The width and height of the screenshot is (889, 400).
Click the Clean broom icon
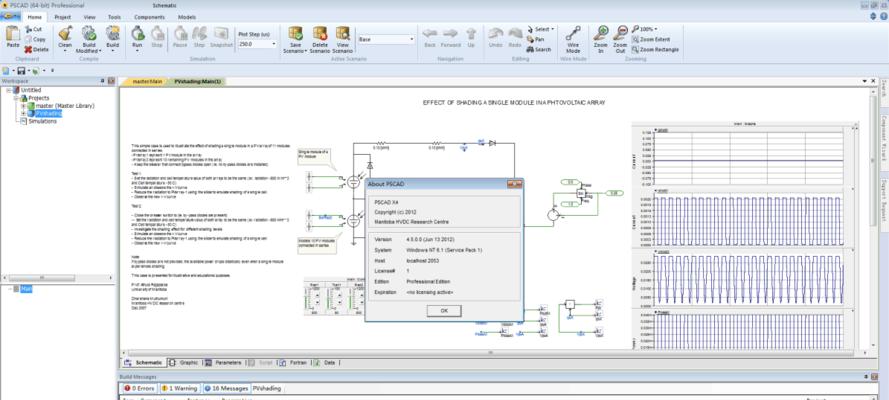pos(65,33)
